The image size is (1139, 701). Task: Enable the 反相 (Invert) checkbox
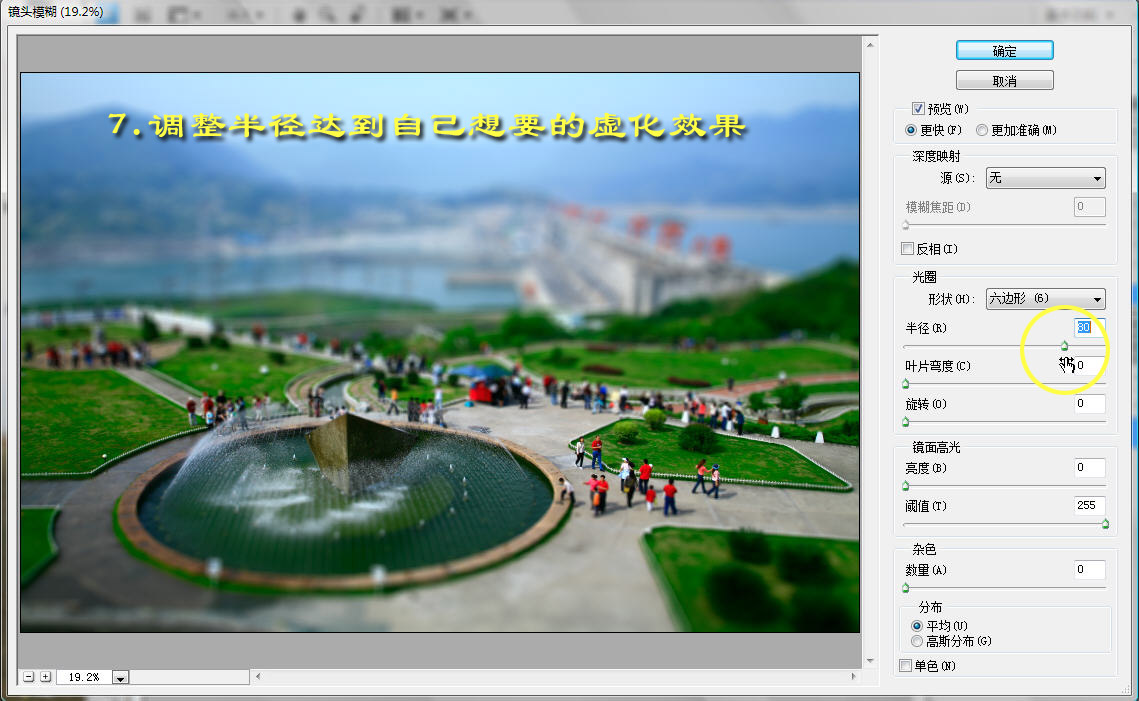pyautogui.click(x=907, y=249)
